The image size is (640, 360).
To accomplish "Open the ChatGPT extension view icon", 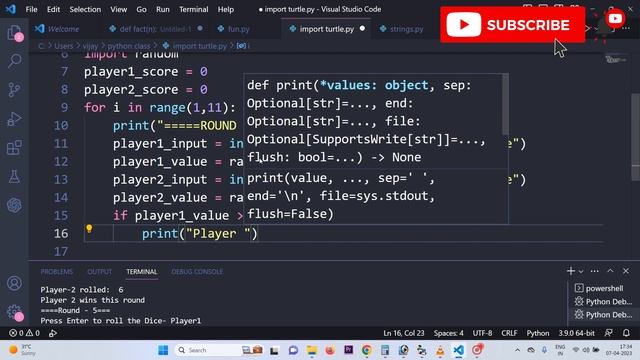I will (14, 205).
